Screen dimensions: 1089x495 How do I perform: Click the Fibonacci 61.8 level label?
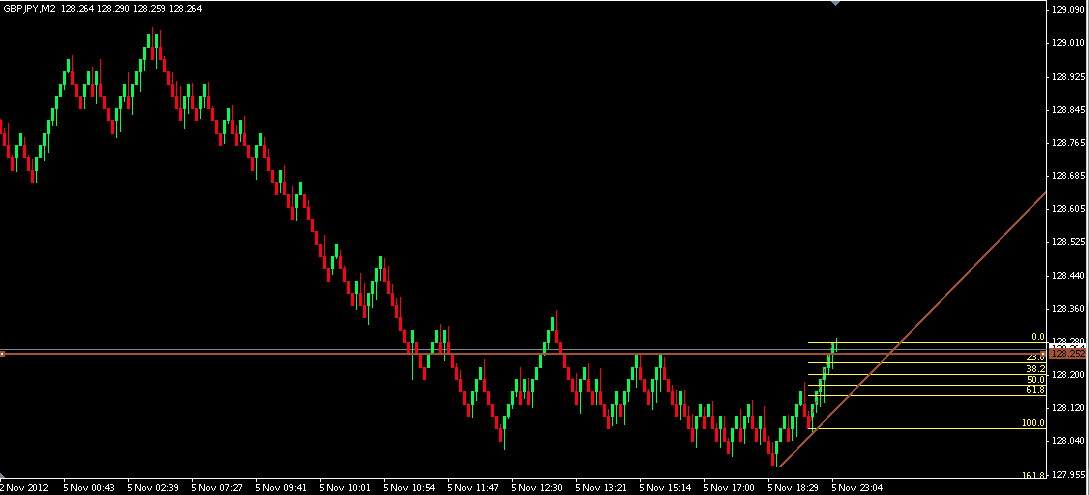pyautogui.click(x=1036, y=390)
